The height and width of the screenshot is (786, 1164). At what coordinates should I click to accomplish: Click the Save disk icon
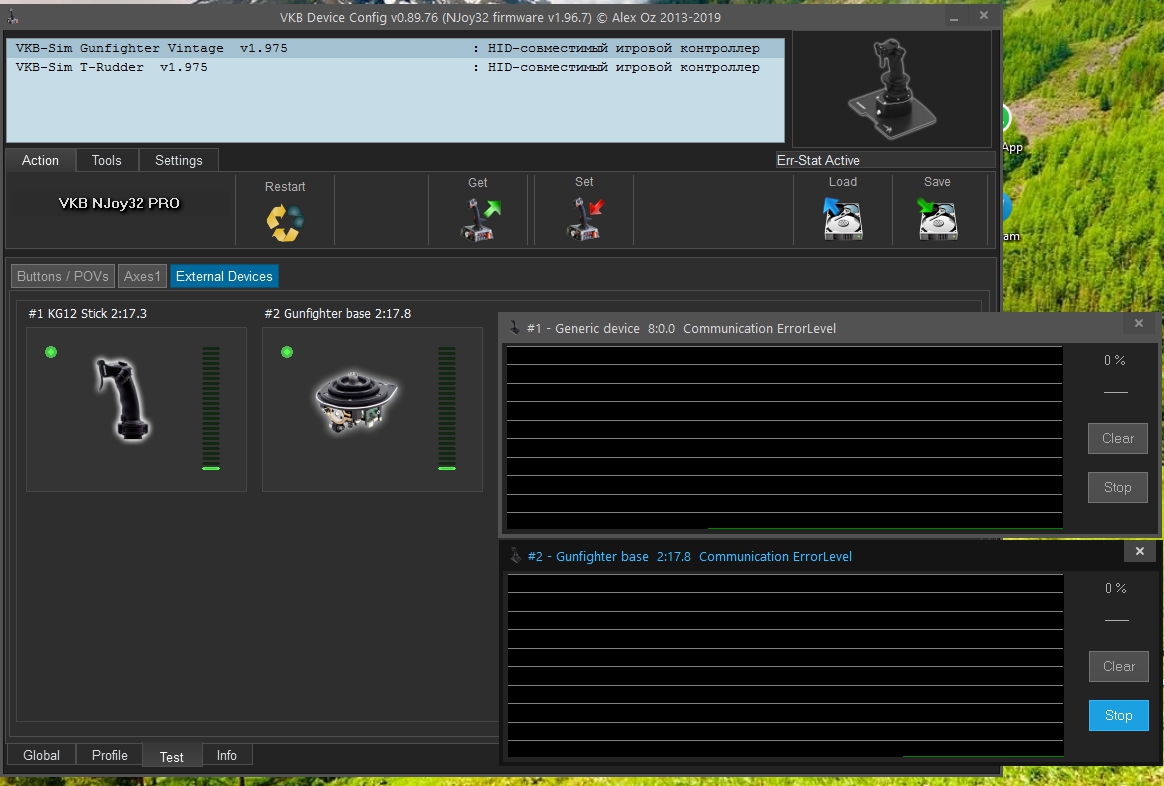click(x=937, y=218)
